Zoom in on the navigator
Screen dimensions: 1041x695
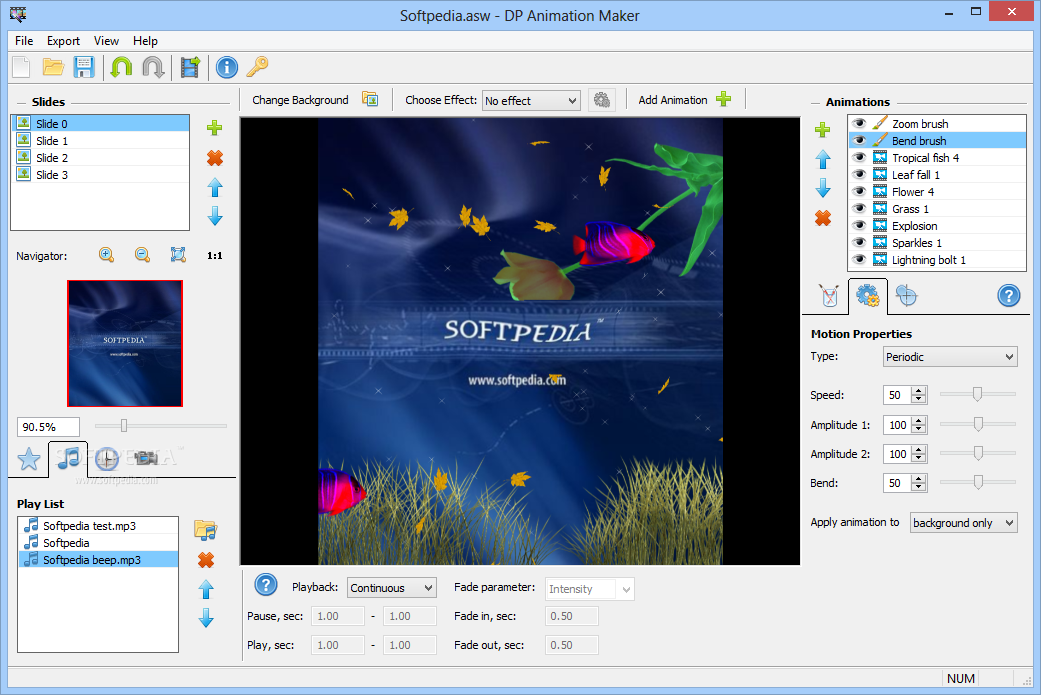[x=106, y=255]
